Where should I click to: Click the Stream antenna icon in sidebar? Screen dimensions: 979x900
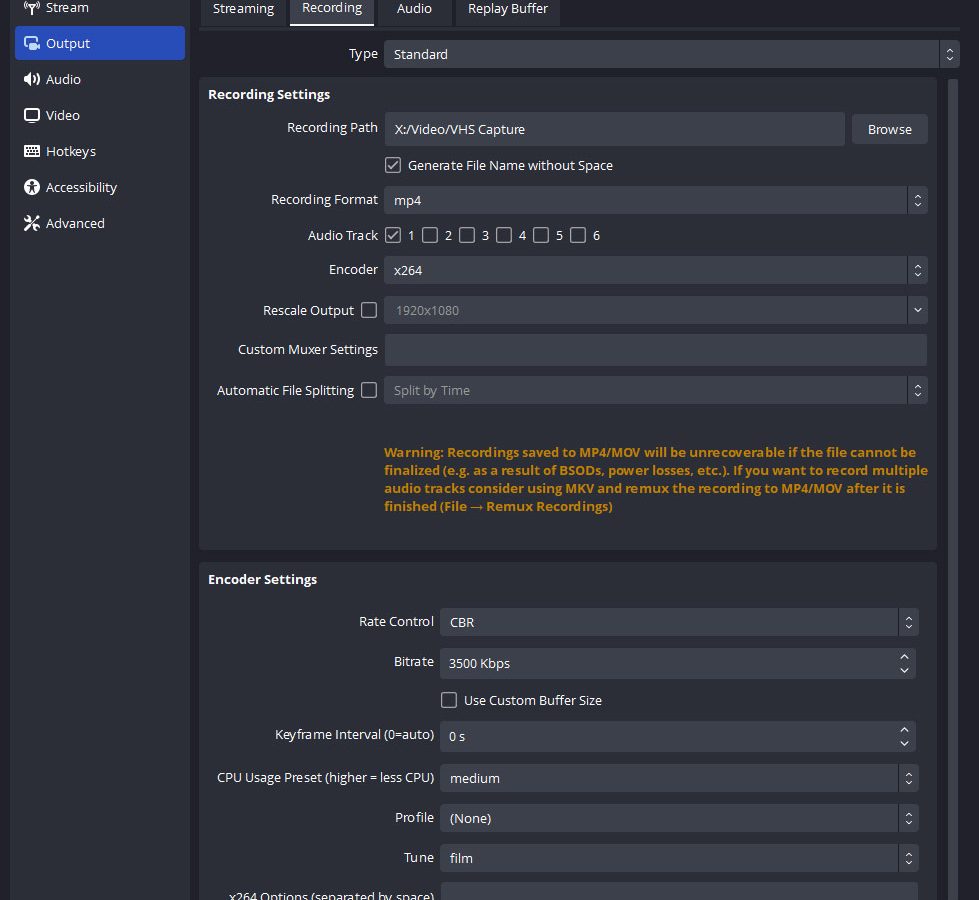(x=31, y=8)
